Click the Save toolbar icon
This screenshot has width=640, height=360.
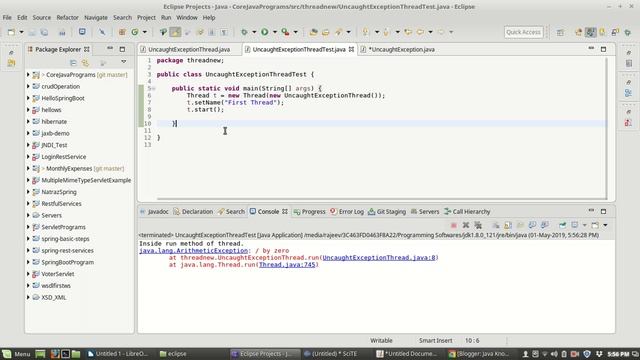(32, 32)
